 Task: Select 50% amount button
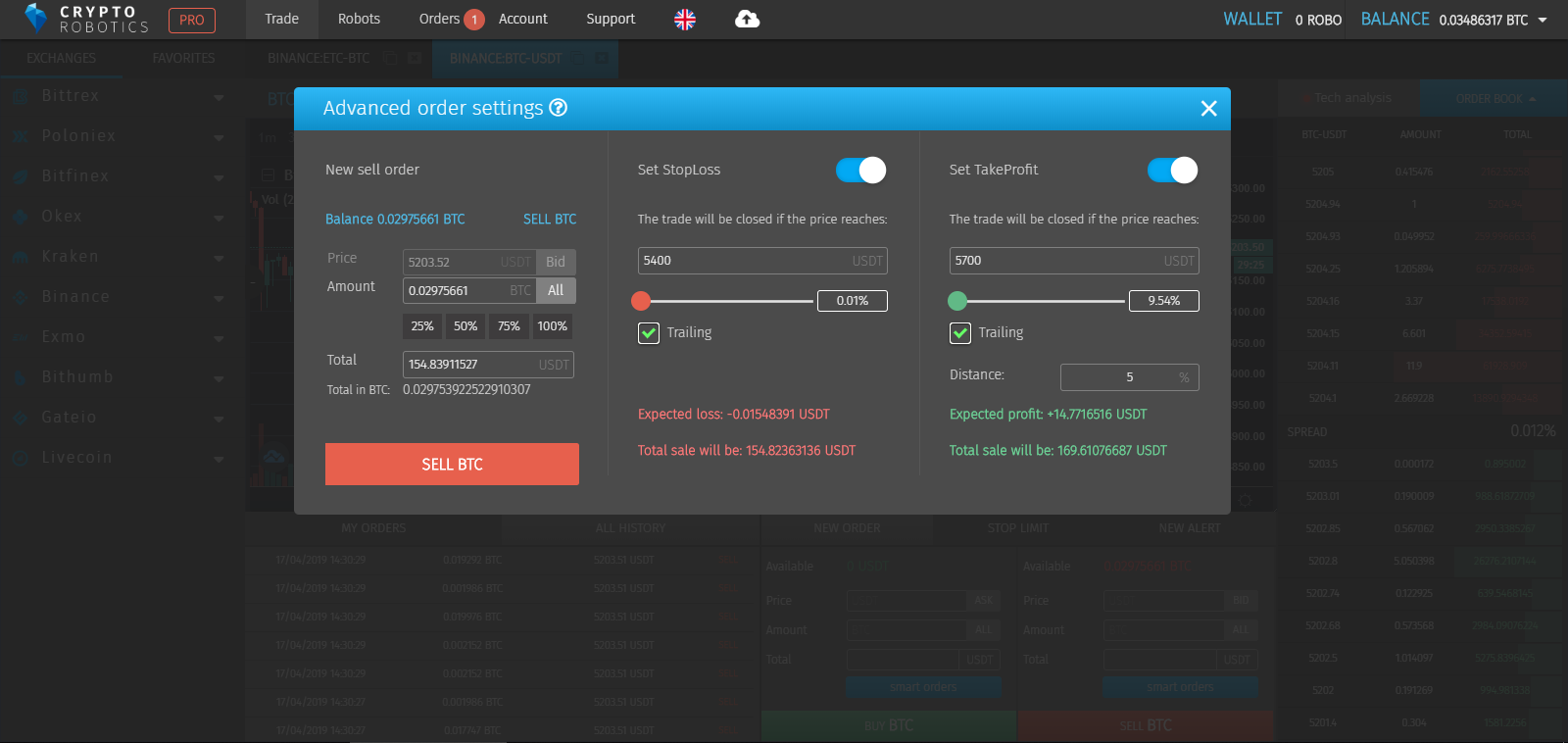click(465, 326)
